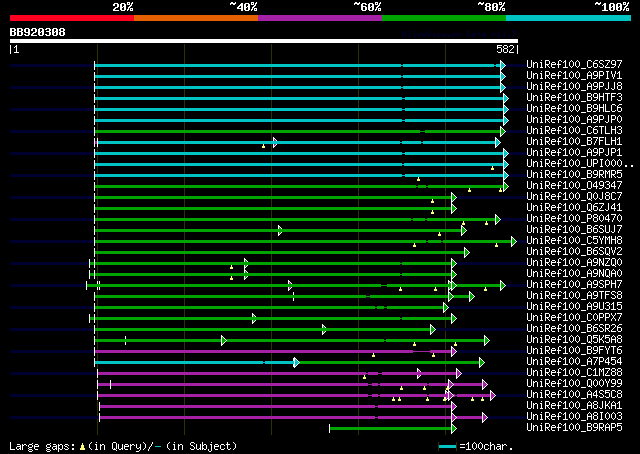Click the UniRef100_B6SQV2 label
Viewport: 640px width, 454px height.
pos(574,251)
